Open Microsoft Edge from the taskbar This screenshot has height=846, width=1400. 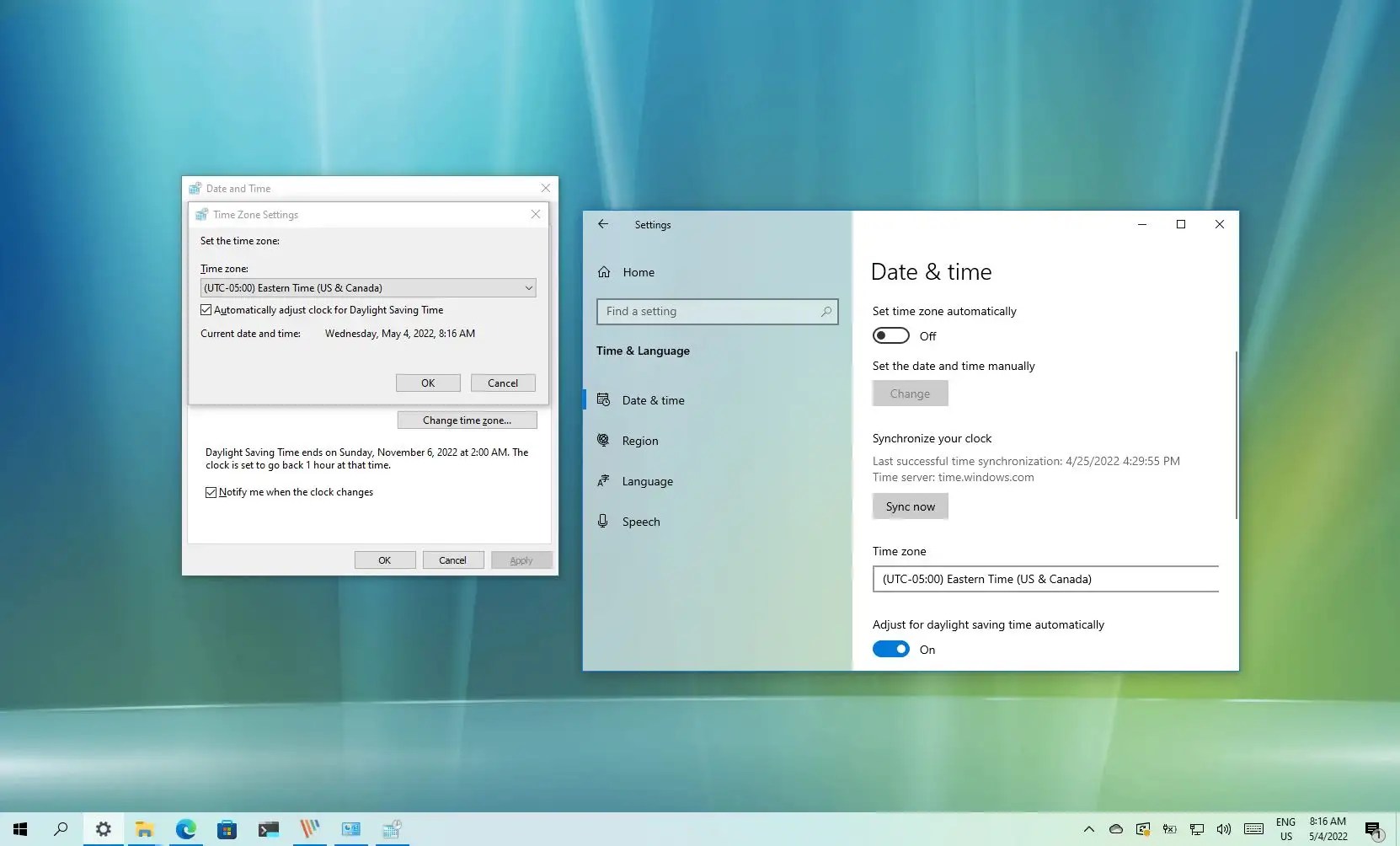pyautogui.click(x=185, y=829)
